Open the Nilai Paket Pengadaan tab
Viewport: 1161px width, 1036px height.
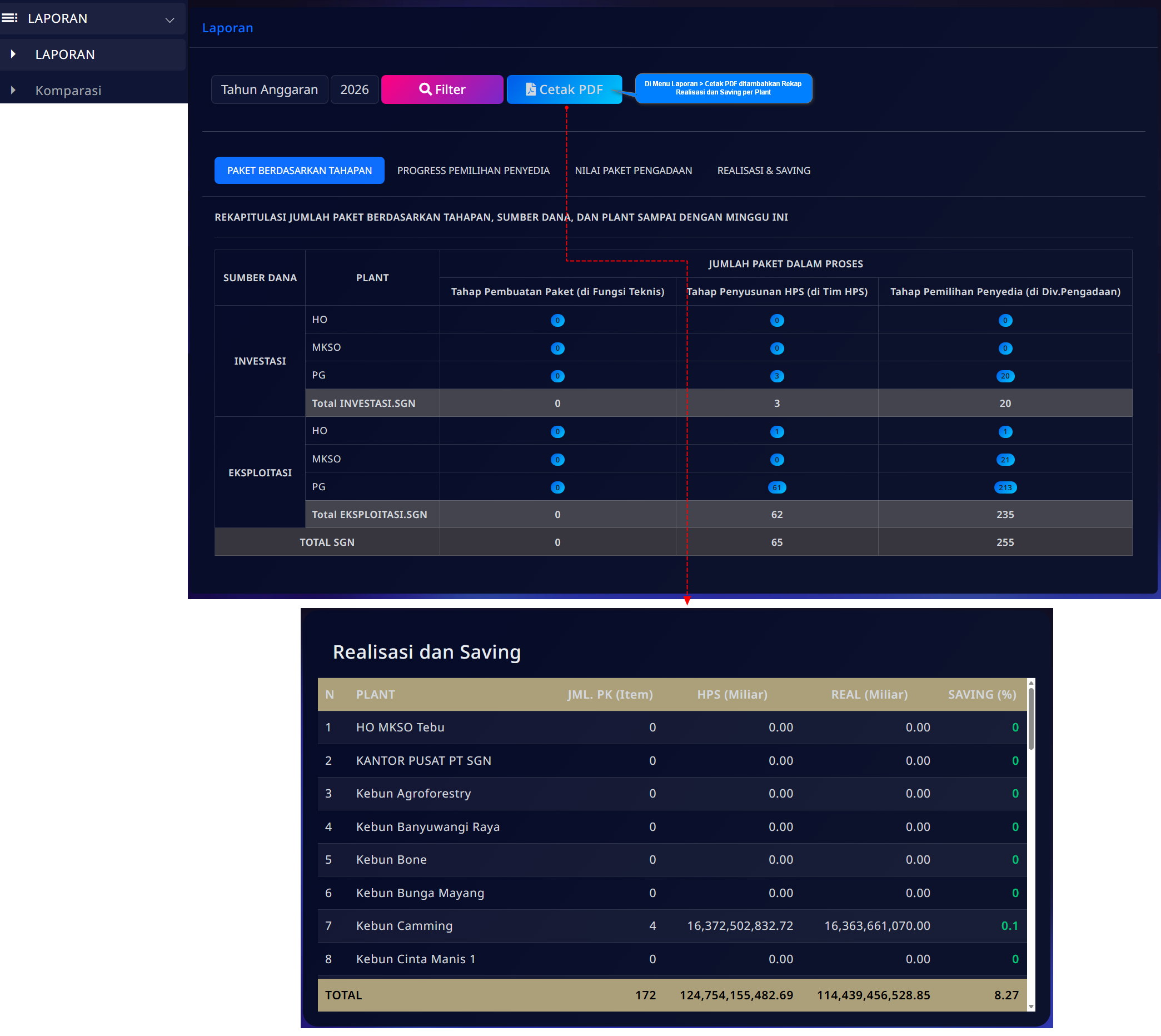tap(633, 170)
